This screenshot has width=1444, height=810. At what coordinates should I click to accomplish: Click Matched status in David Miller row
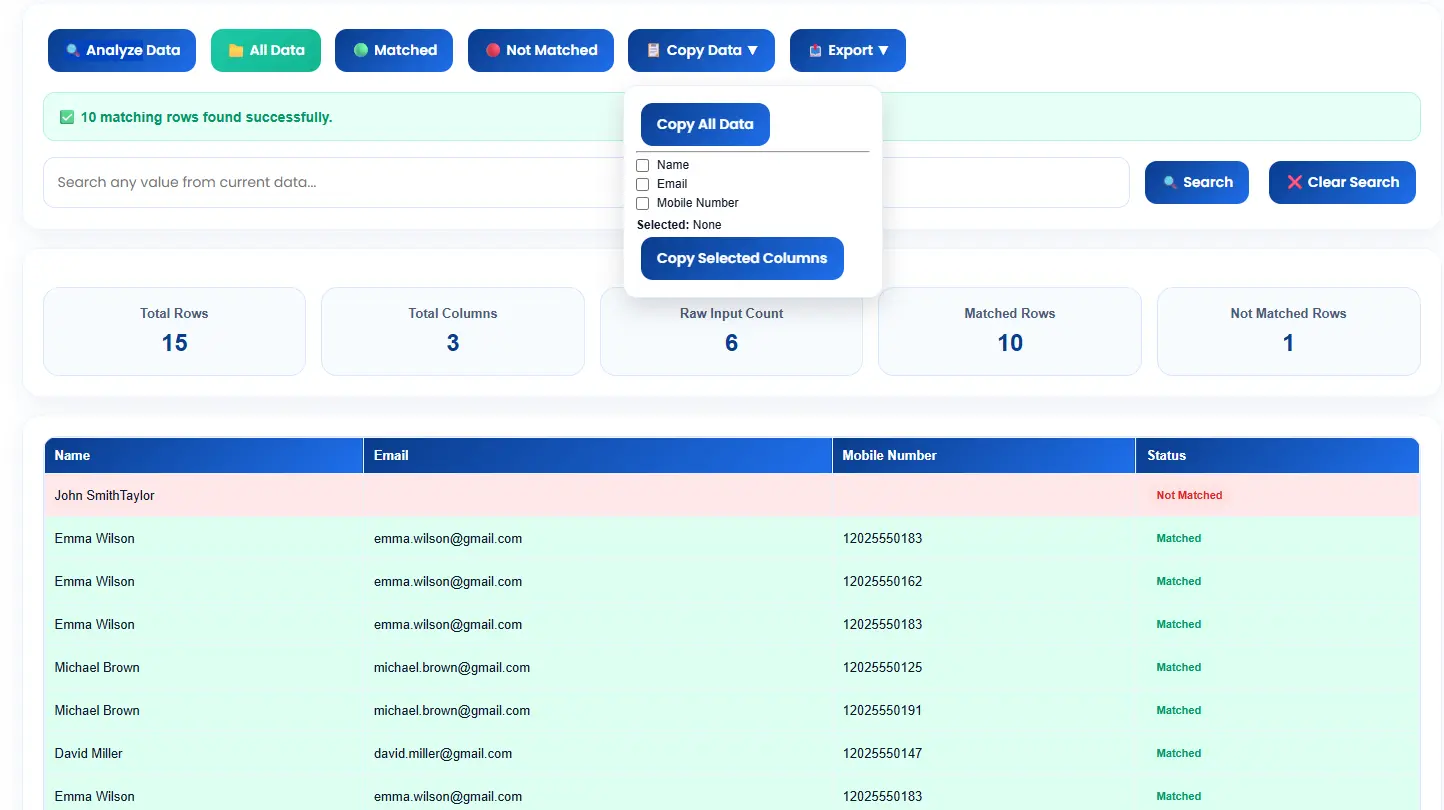point(1178,753)
